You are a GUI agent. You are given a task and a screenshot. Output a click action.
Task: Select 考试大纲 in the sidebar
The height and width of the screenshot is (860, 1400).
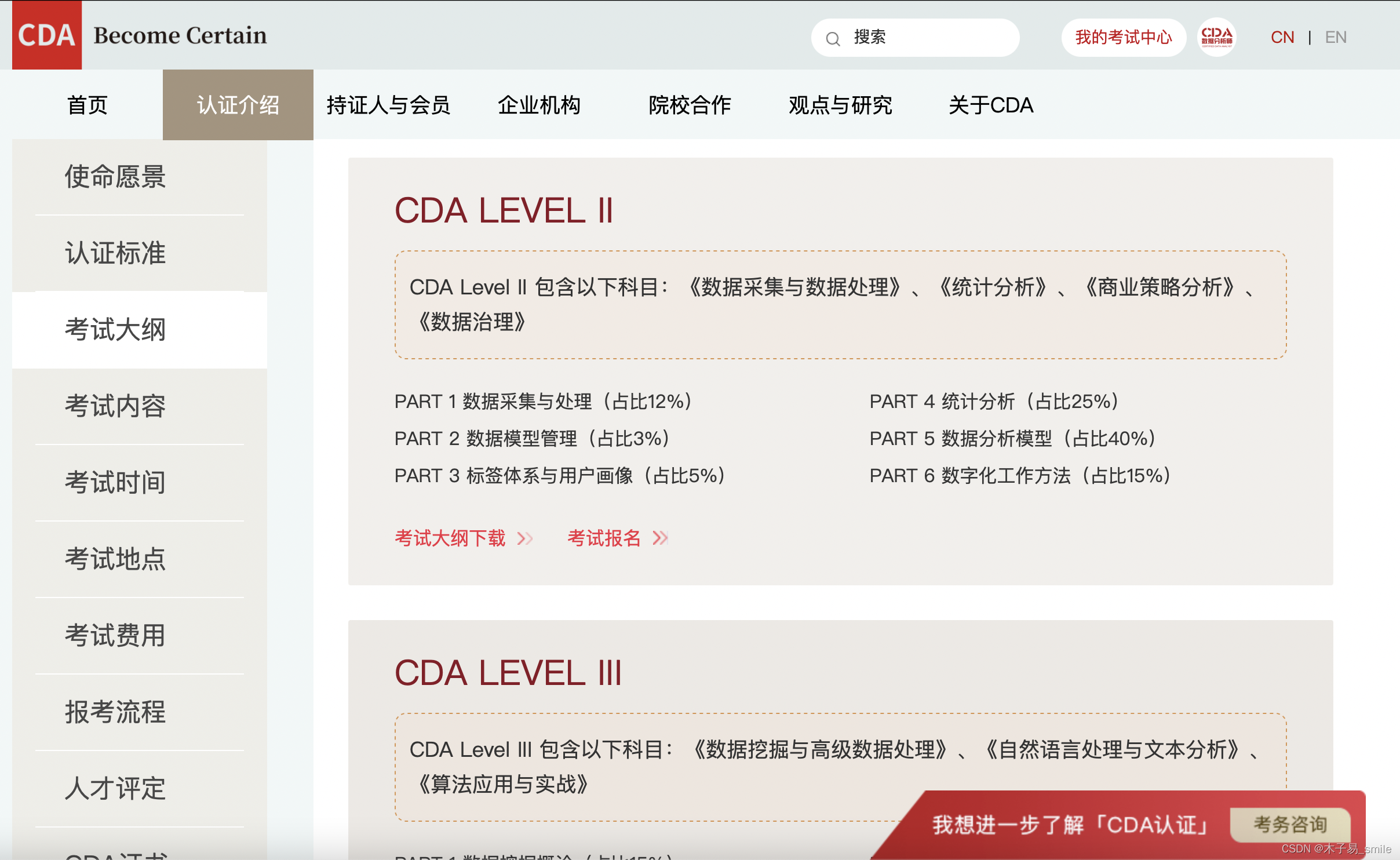[140, 330]
